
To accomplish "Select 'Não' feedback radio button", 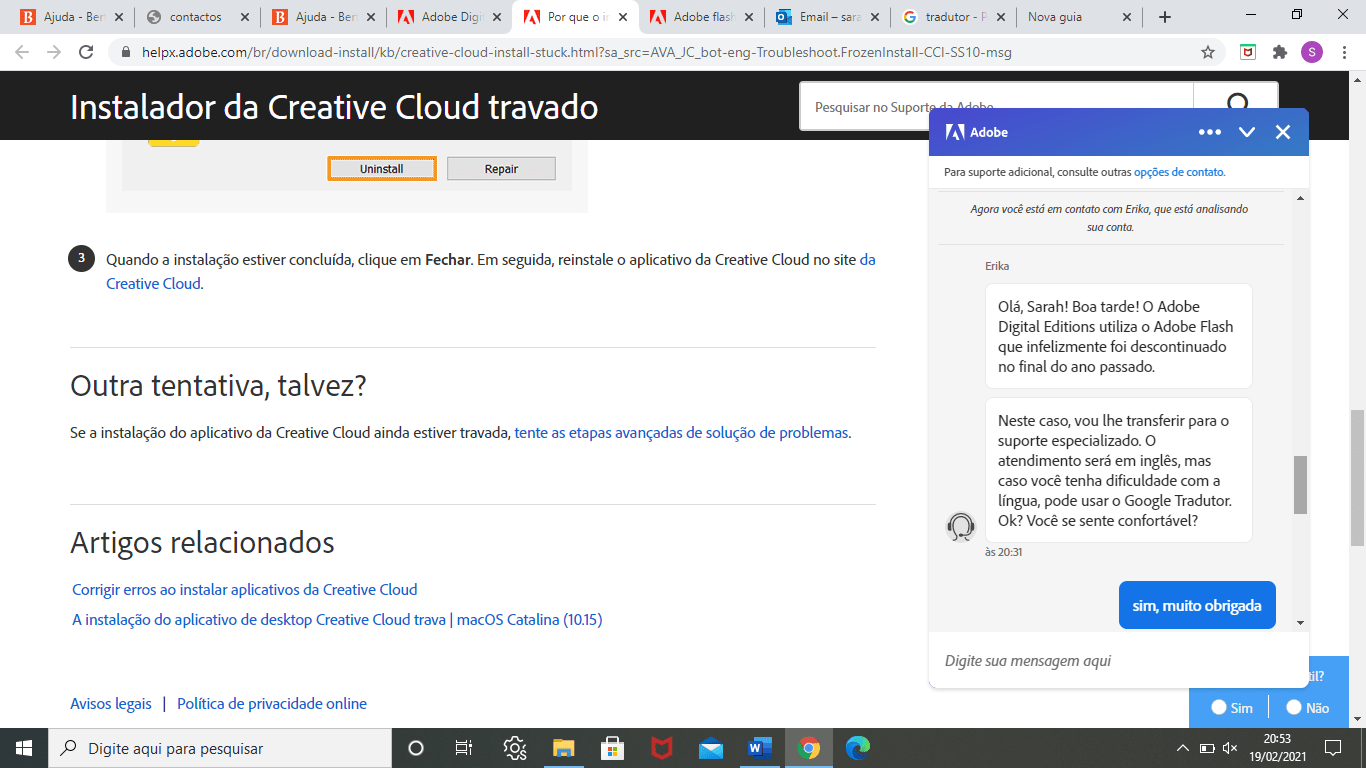I will (1294, 707).
